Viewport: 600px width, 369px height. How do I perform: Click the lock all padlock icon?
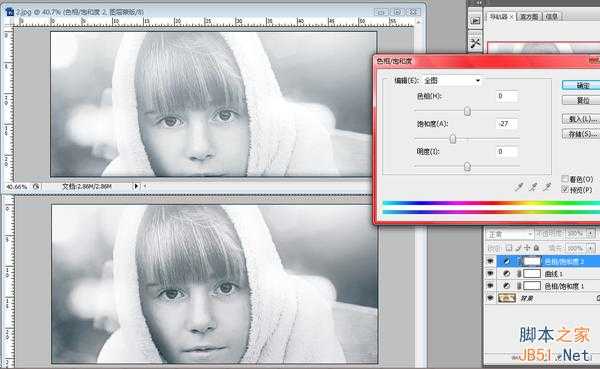pos(536,248)
